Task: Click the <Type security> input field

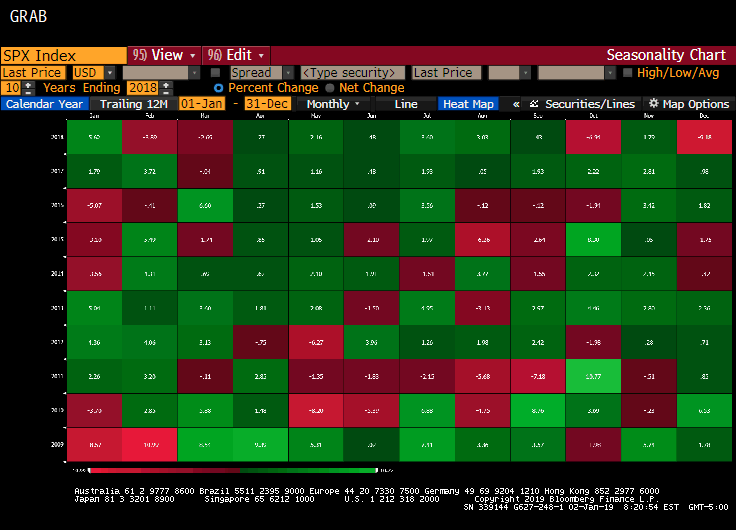Action: [353, 73]
